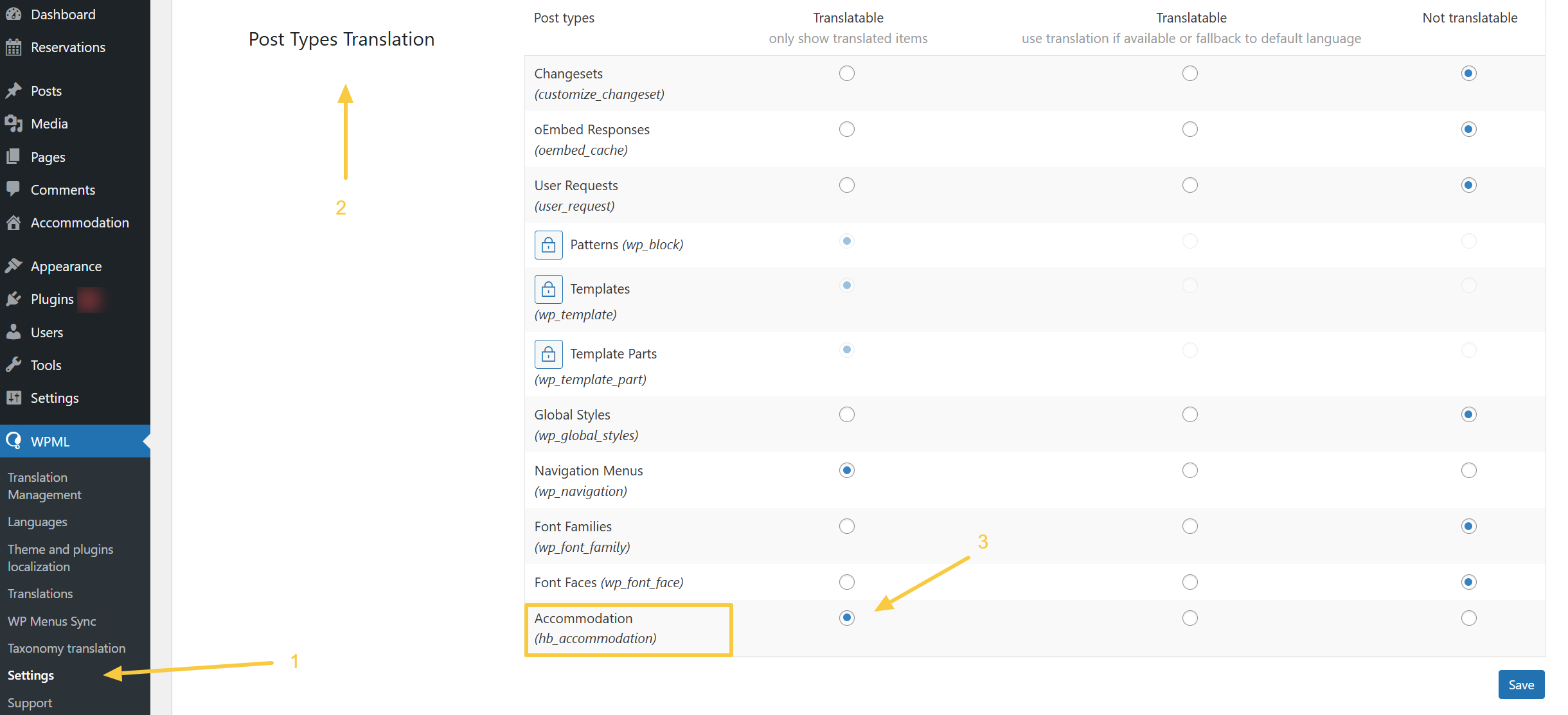The image size is (1568, 715).
Task: Set Navigation Menus to Not translatable
Action: coord(1468,470)
